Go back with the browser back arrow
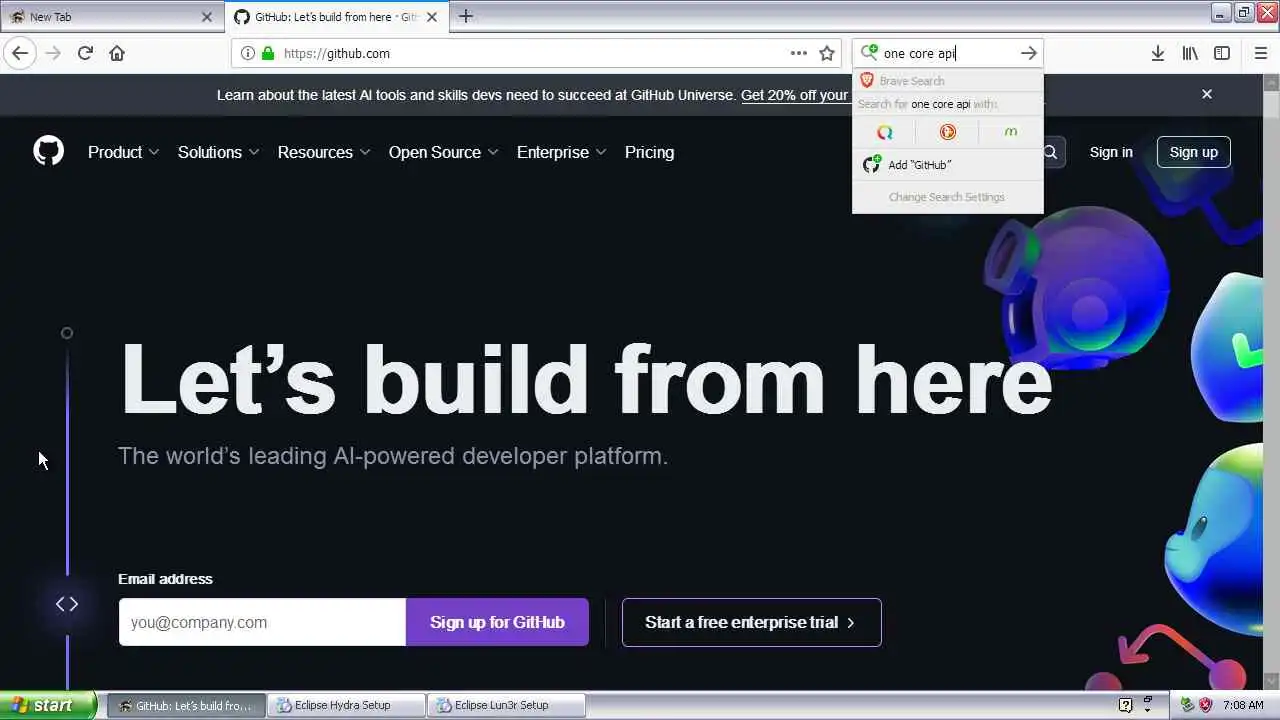 20,53
